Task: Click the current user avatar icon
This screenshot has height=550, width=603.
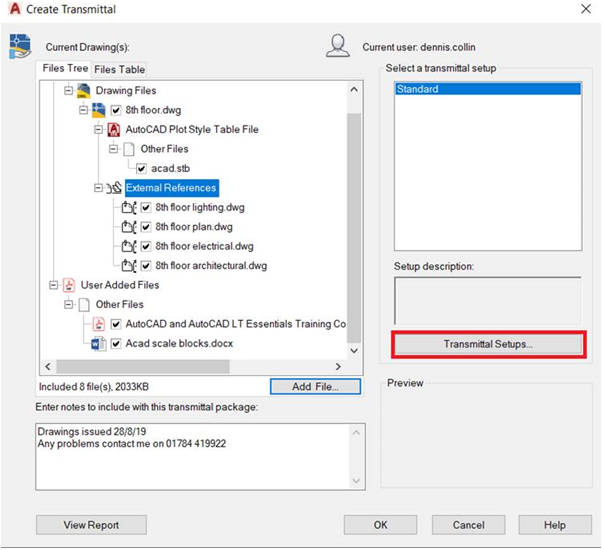Action: [x=338, y=46]
